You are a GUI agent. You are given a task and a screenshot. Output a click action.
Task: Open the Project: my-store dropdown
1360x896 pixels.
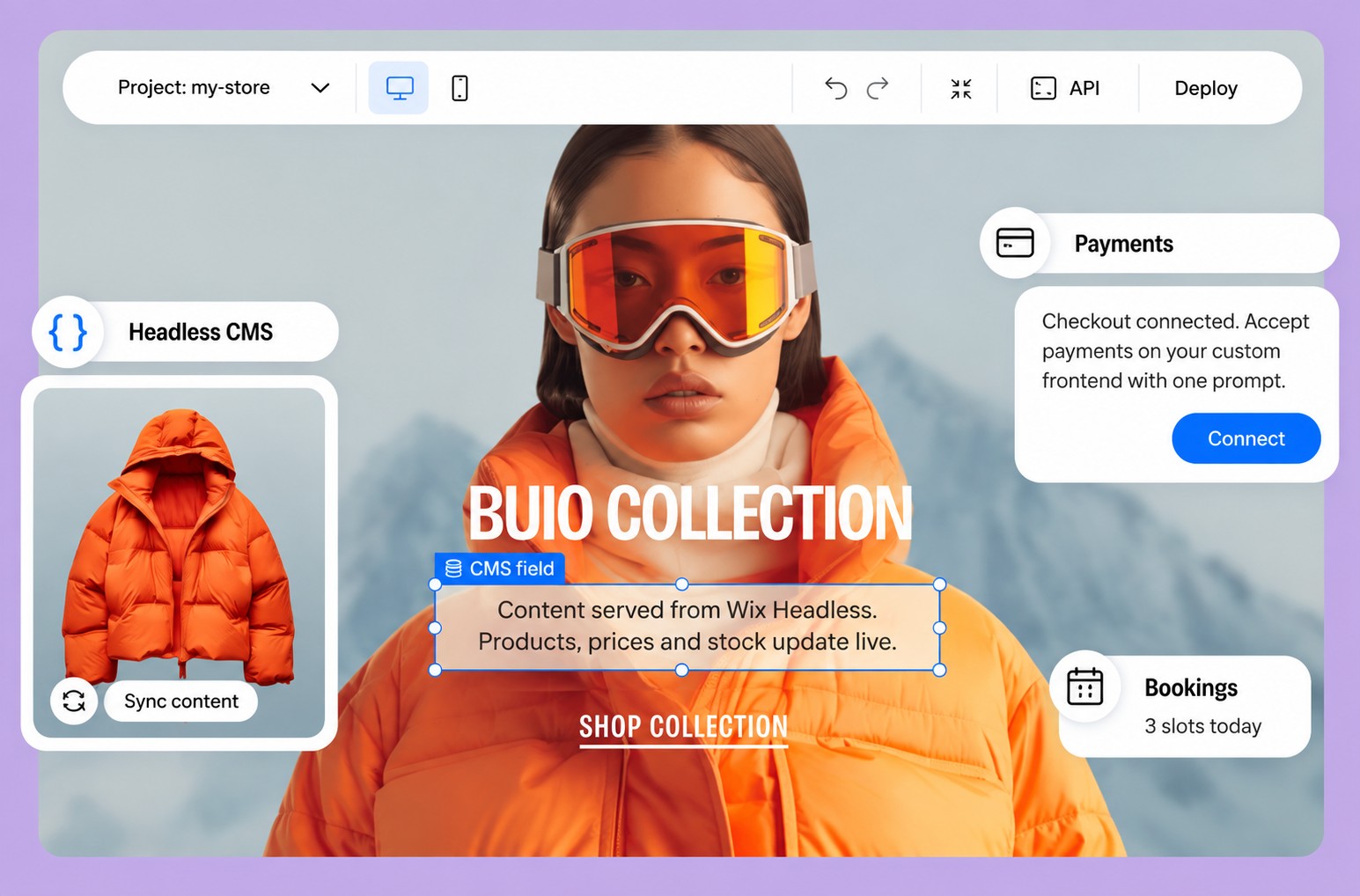pos(224,88)
